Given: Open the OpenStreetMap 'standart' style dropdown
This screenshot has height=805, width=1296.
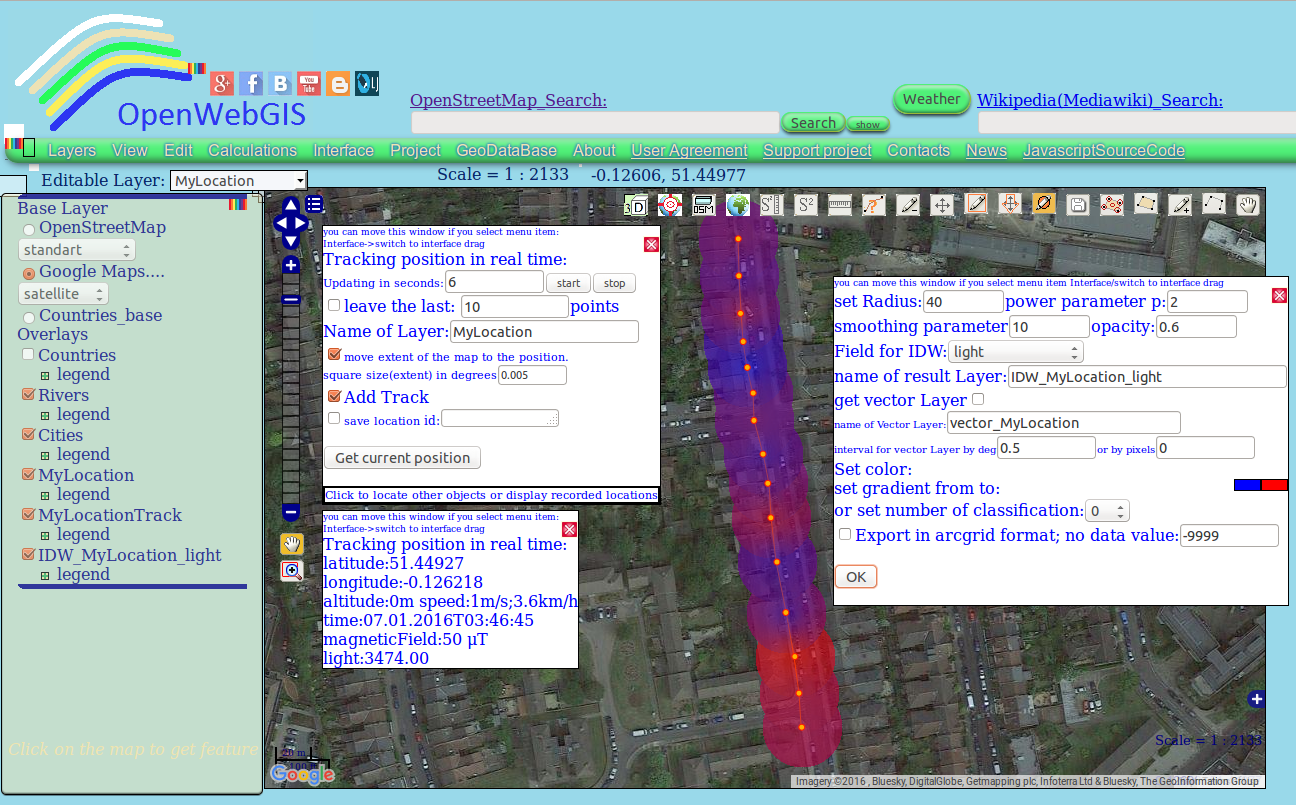Looking at the screenshot, I should [x=77, y=250].
